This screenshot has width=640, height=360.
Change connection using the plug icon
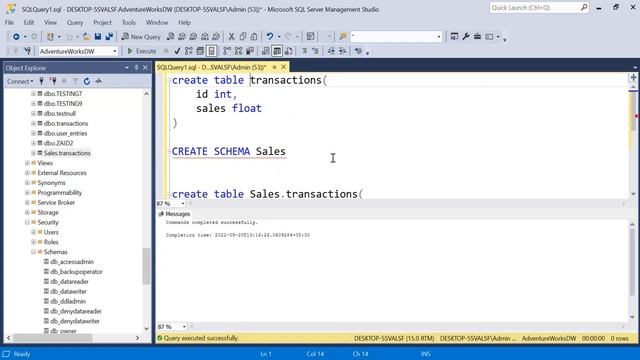pyautogui.click(x=27, y=51)
